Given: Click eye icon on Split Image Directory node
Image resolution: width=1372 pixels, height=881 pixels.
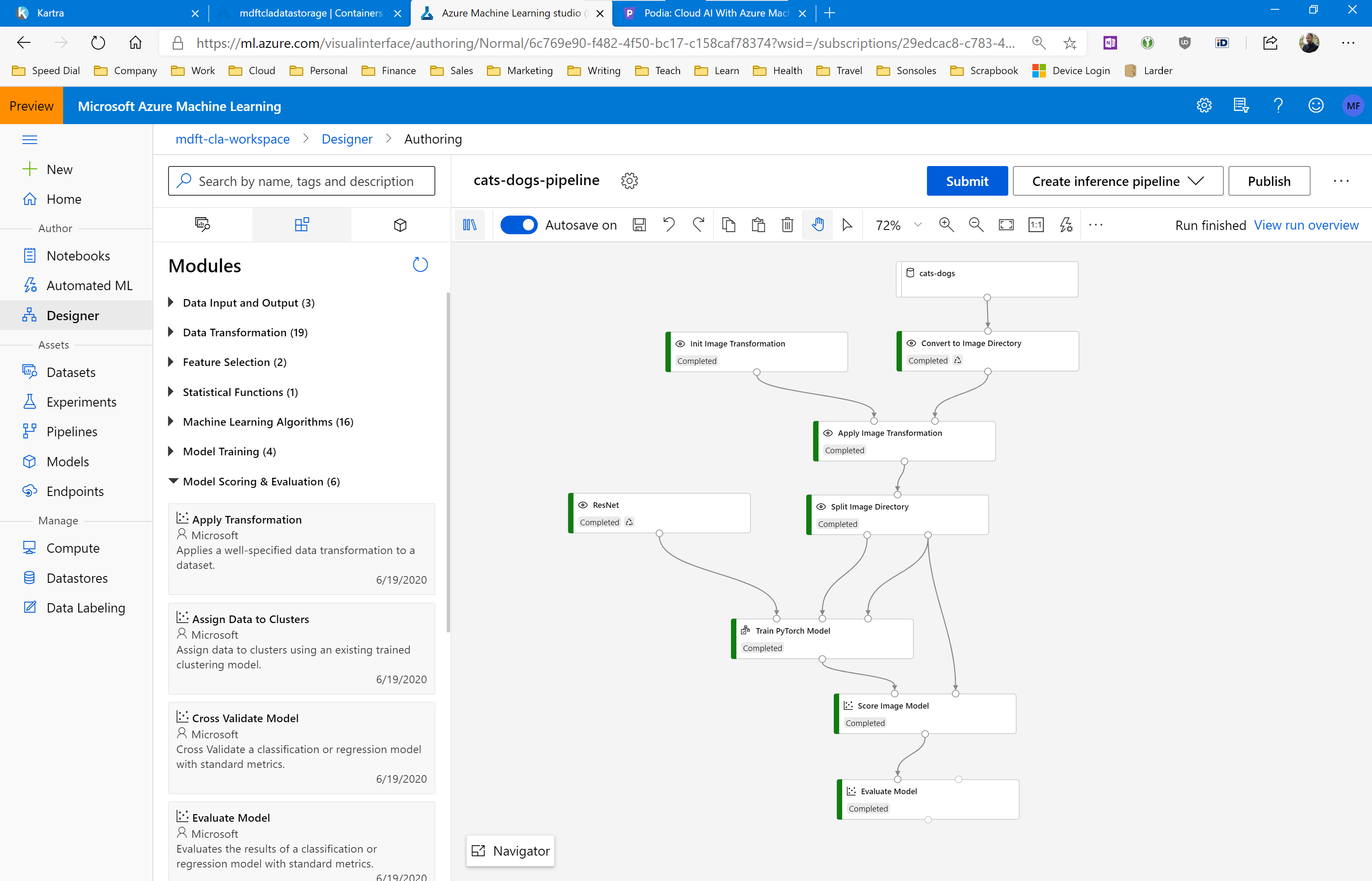Looking at the screenshot, I should pyautogui.click(x=821, y=507).
